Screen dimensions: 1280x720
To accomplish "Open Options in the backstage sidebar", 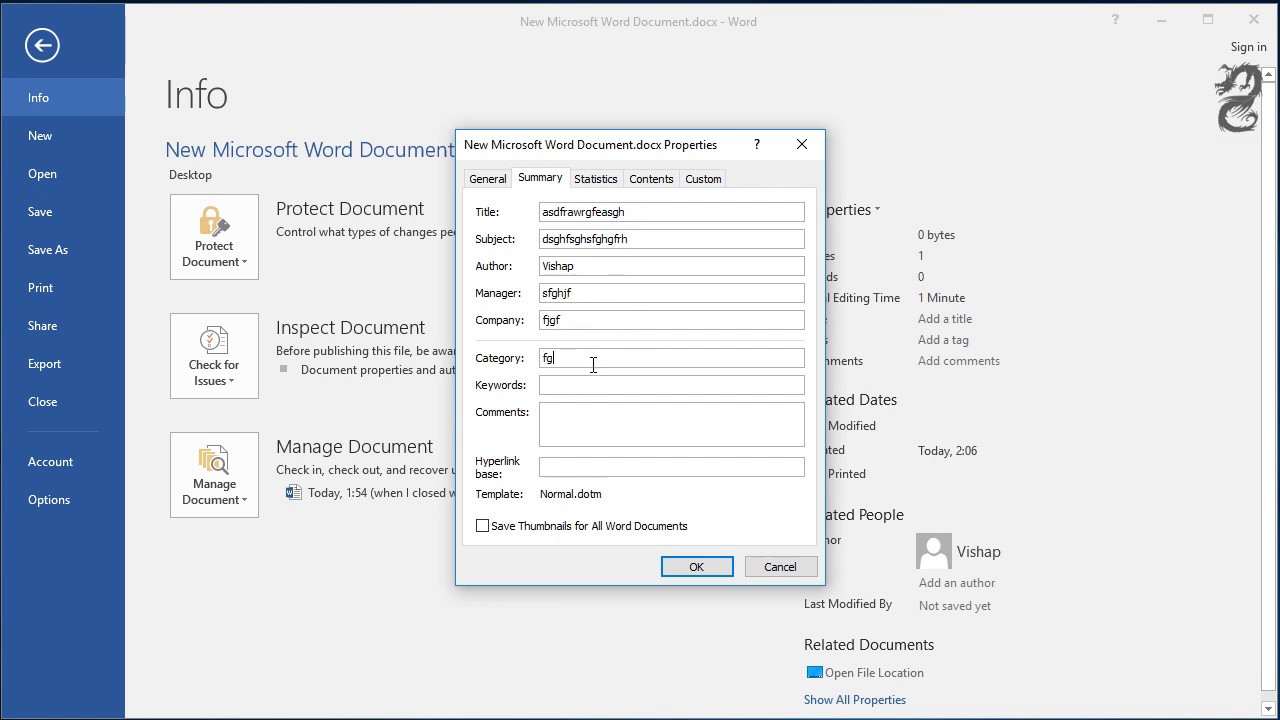I will pyautogui.click(x=63, y=500).
